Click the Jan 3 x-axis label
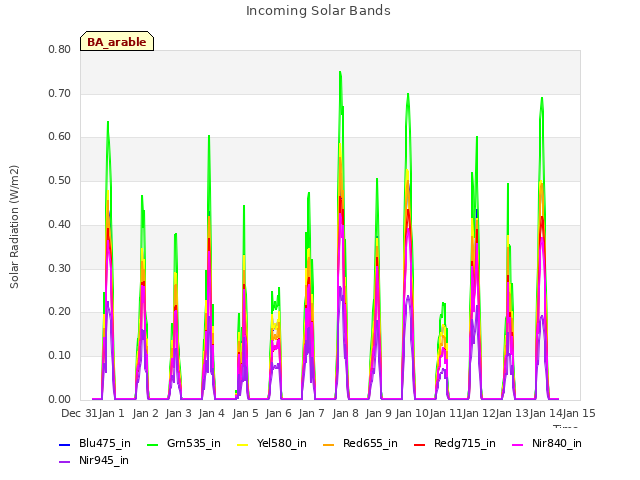 point(178,413)
